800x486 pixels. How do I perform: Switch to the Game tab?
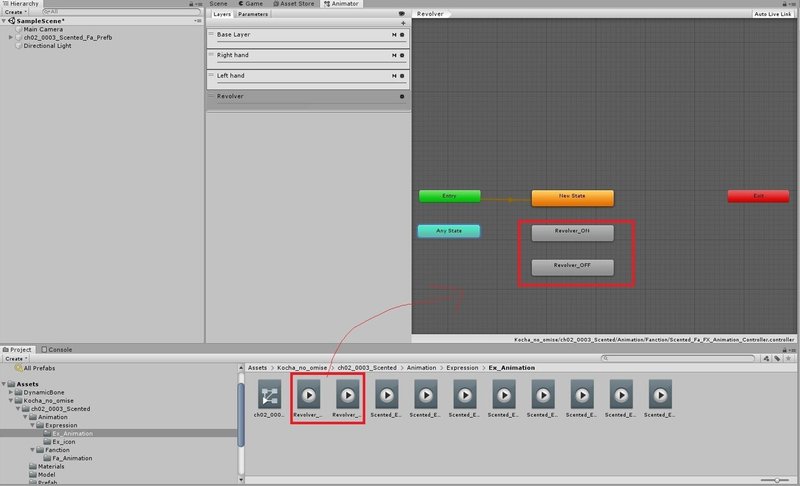pos(251,4)
